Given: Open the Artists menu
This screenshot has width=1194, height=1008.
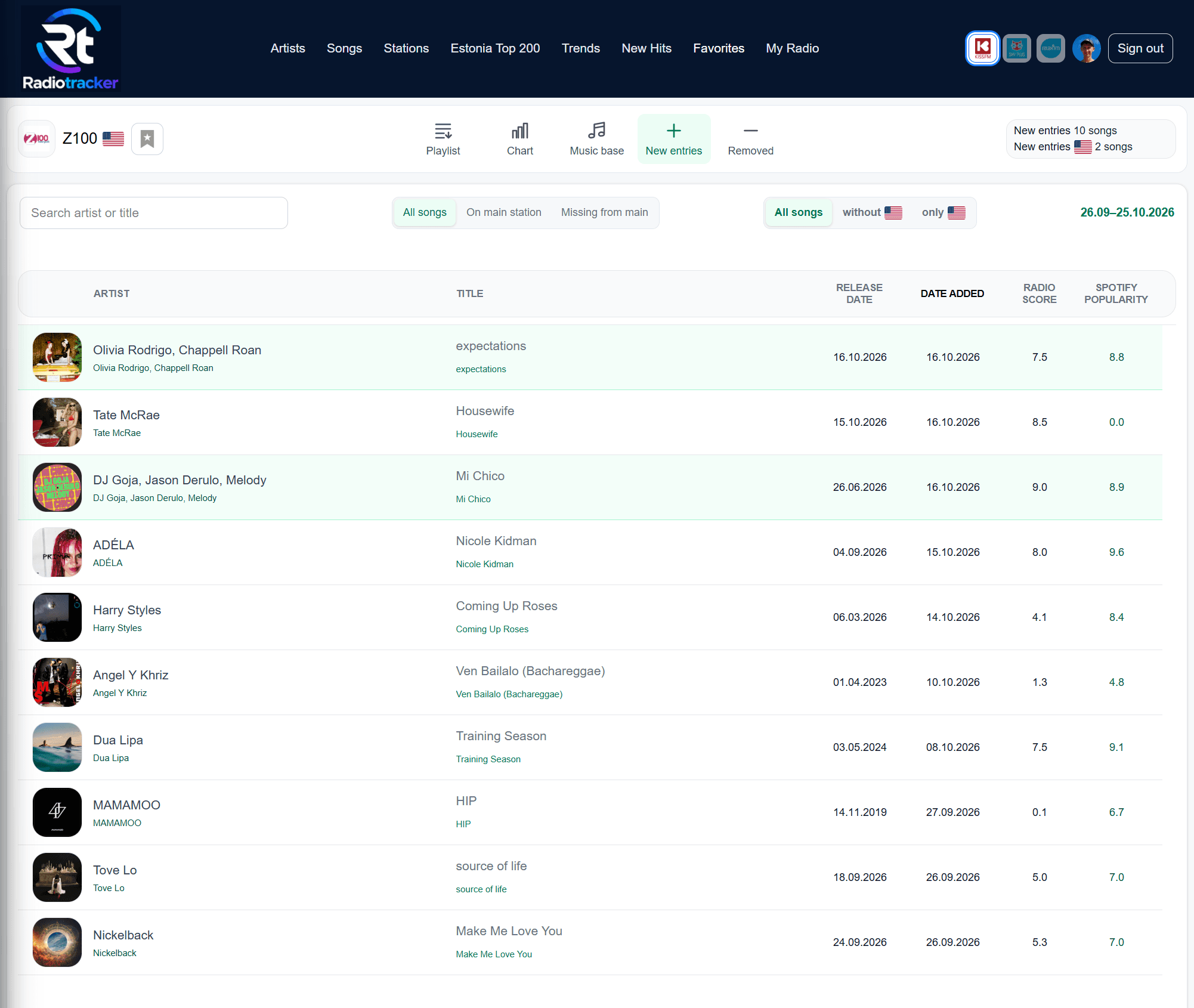Looking at the screenshot, I should tap(287, 48).
